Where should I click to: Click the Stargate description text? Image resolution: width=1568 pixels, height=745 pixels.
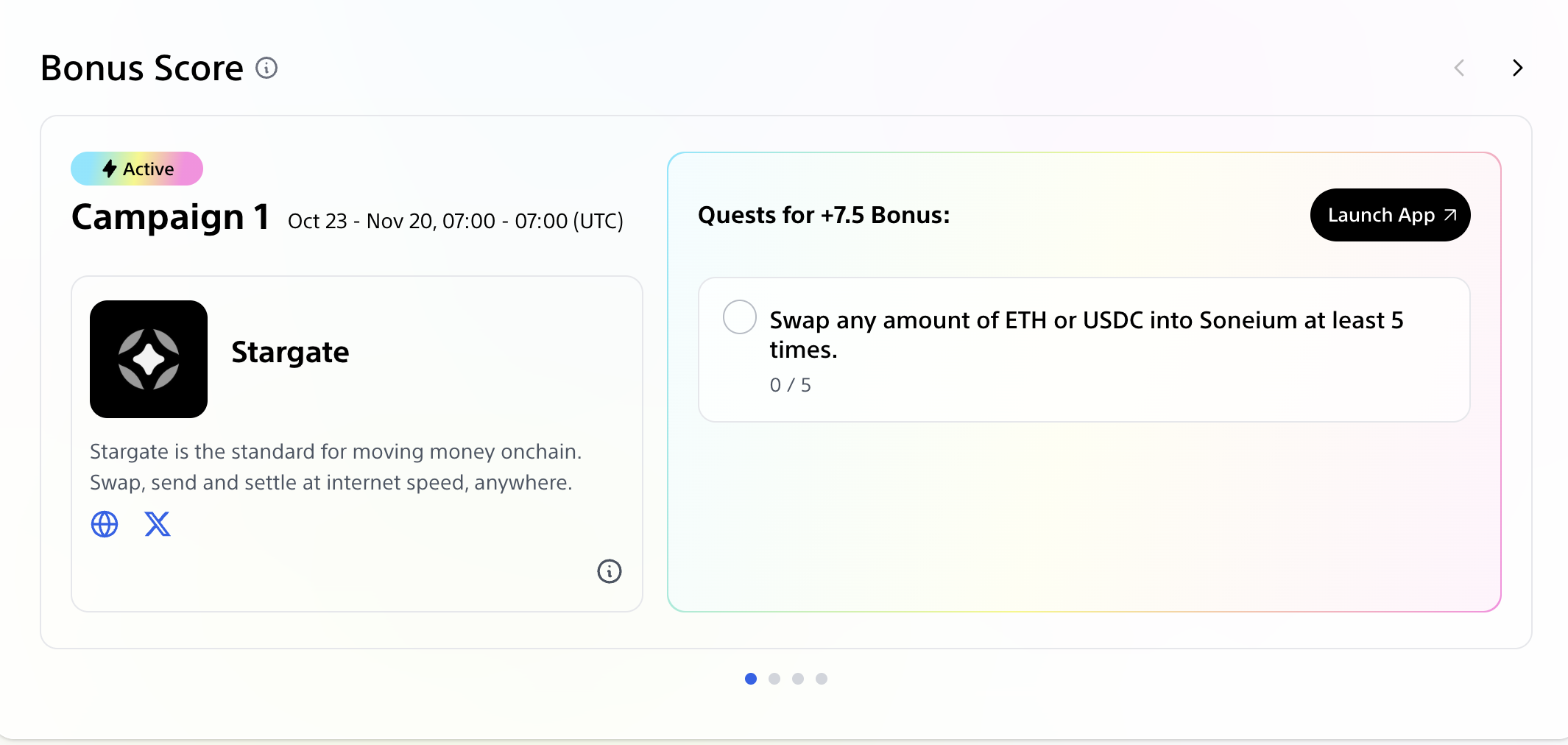click(x=336, y=467)
